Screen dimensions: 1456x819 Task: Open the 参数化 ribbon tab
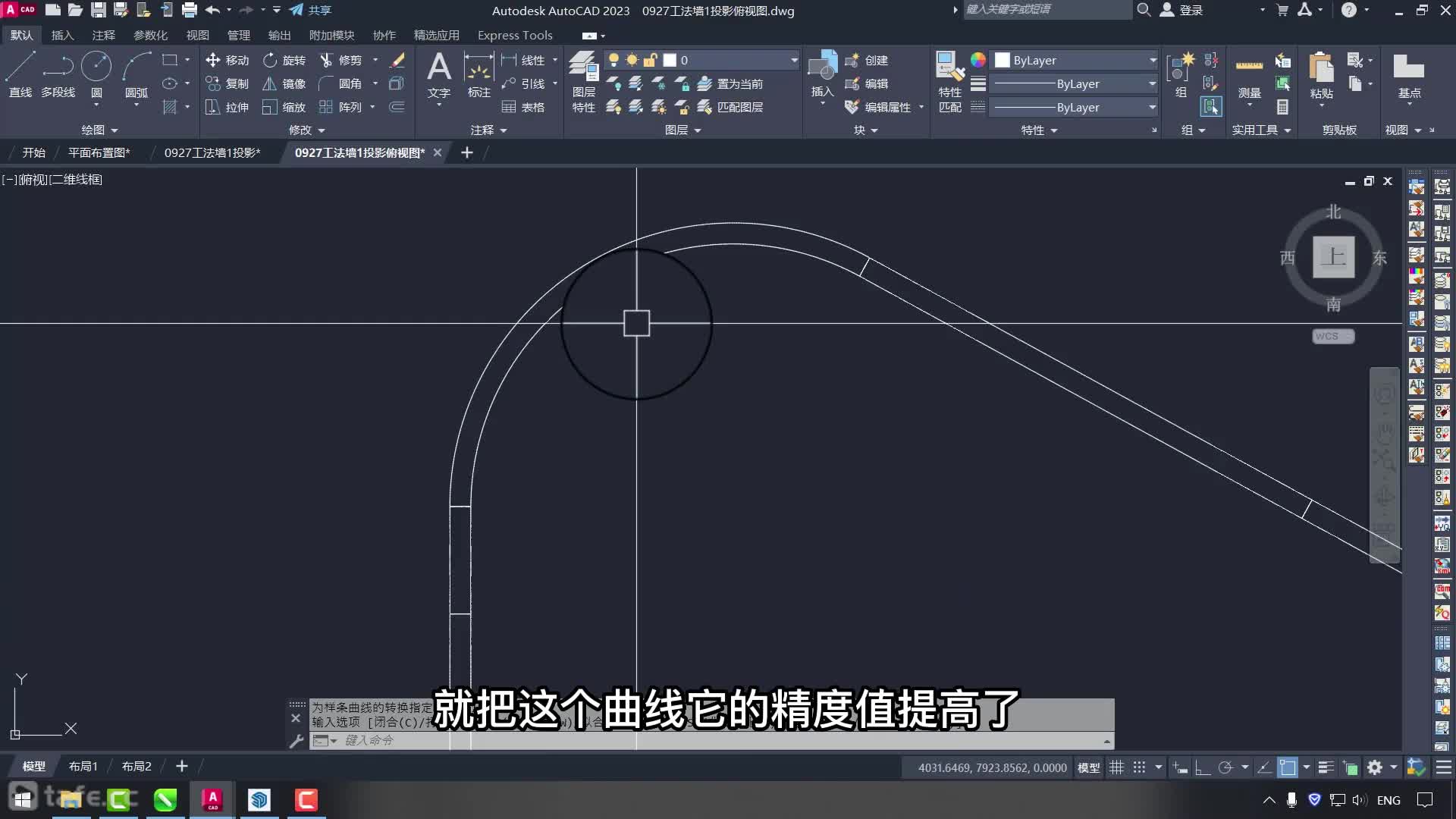pyautogui.click(x=150, y=35)
